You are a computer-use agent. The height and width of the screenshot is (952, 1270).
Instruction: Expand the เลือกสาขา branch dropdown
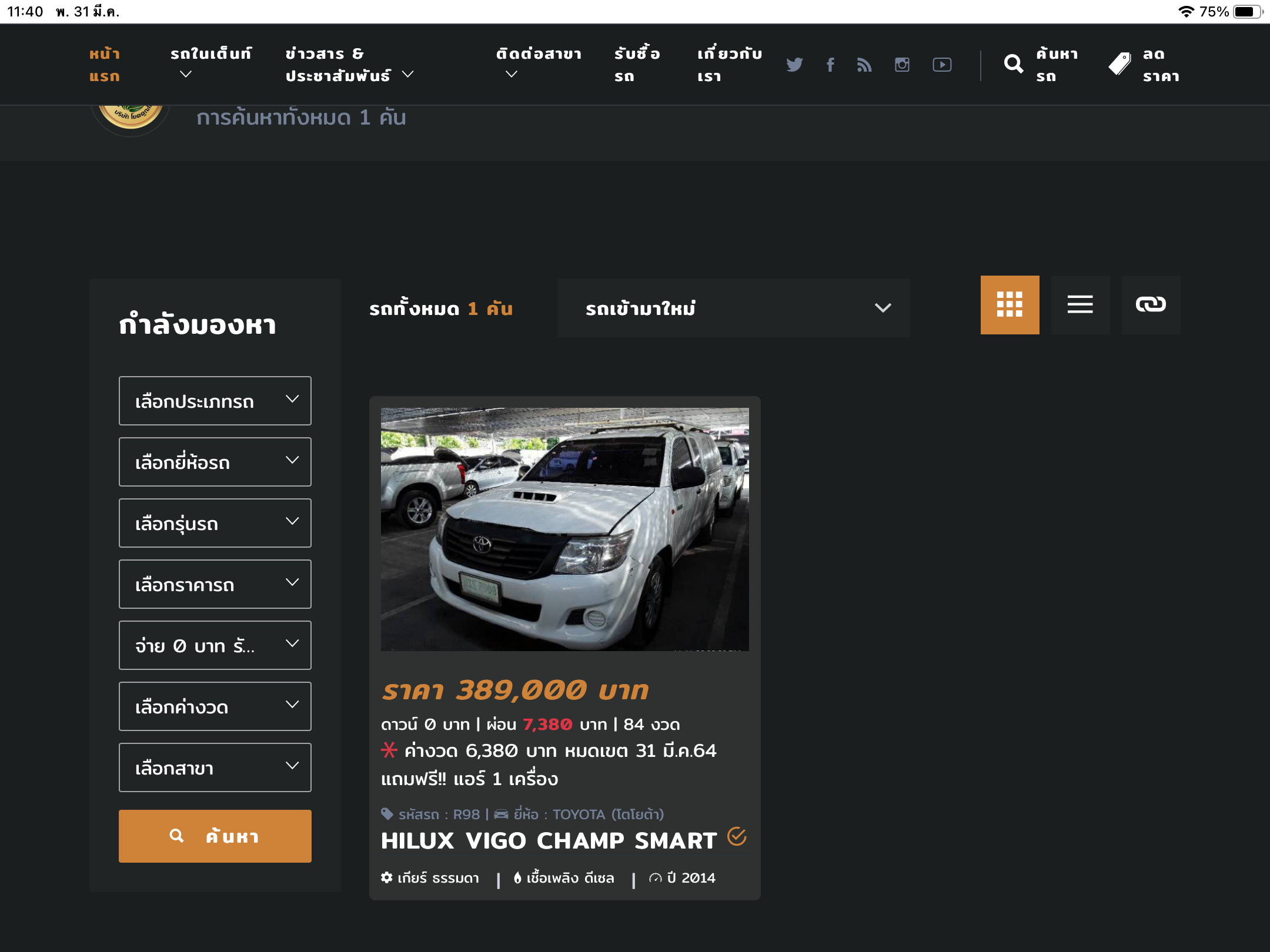point(215,767)
